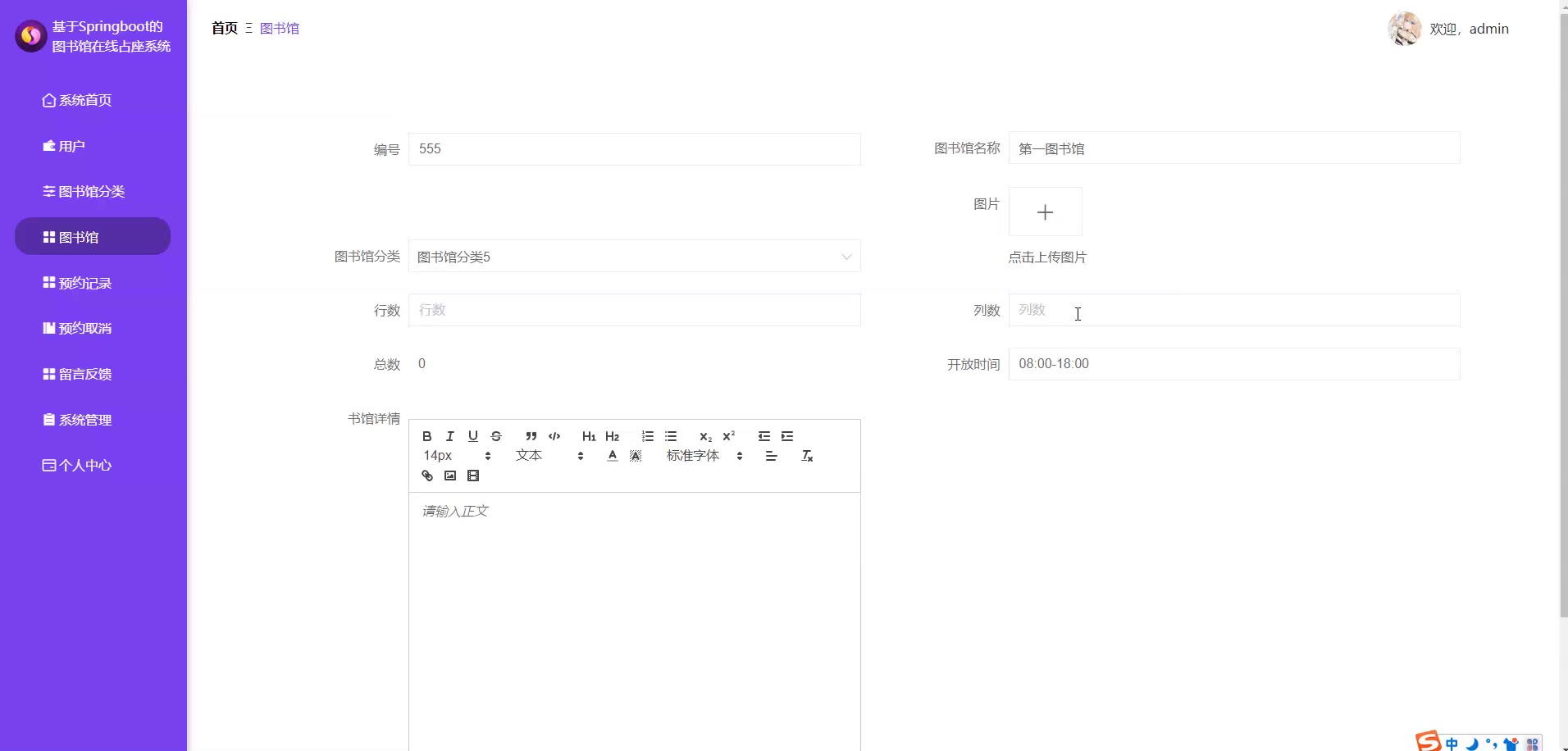Insert a hyperlink in the editor
Image resolution: width=1568 pixels, height=751 pixels.
click(x=426, y=476)
